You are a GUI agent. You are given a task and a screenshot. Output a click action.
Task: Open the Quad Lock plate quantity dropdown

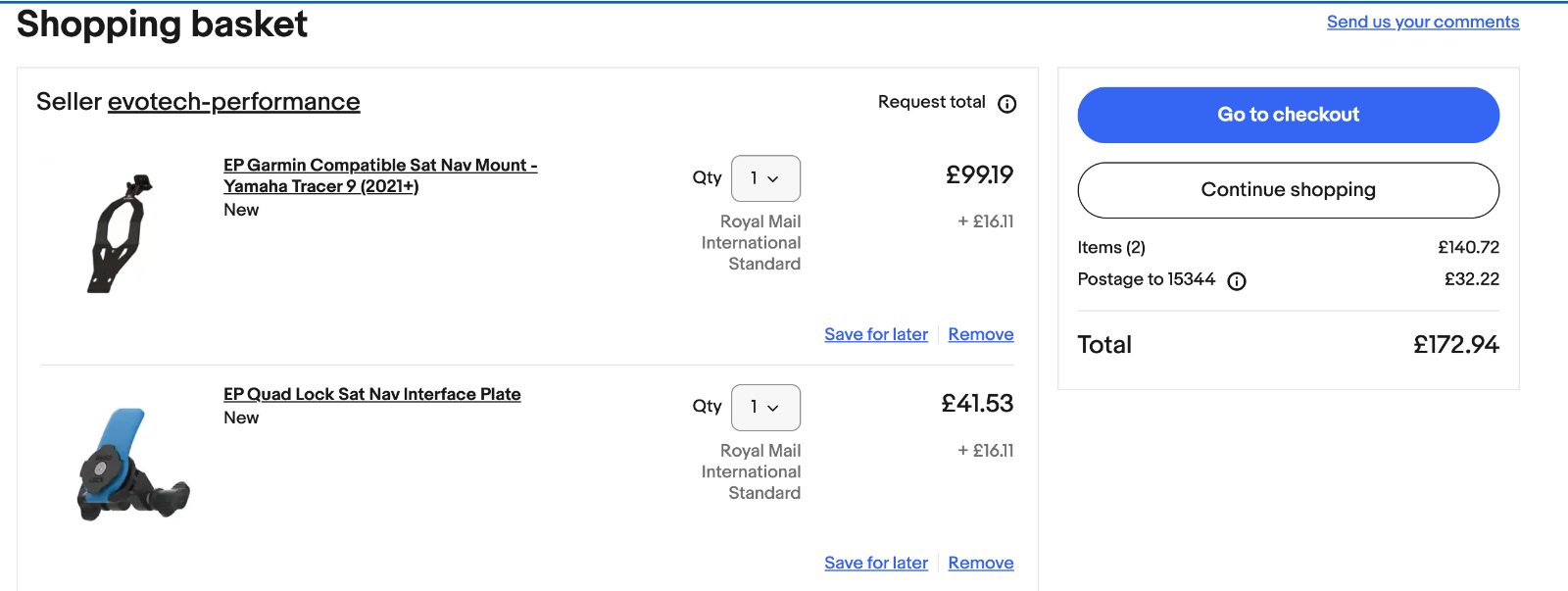click(x=765, y=408)
